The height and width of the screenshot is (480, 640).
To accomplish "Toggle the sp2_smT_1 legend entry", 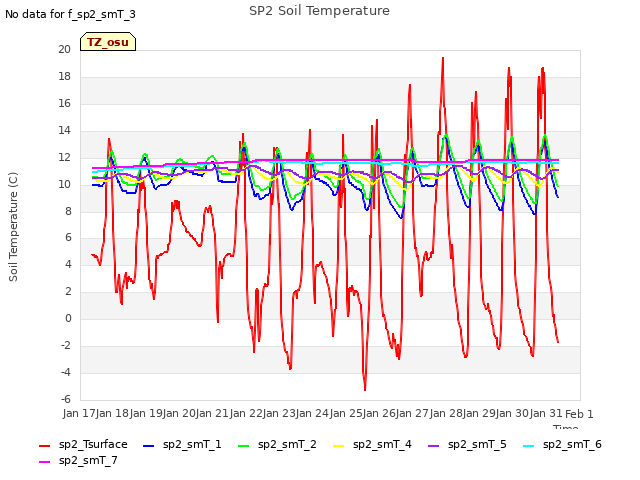I will coord(182,444).
